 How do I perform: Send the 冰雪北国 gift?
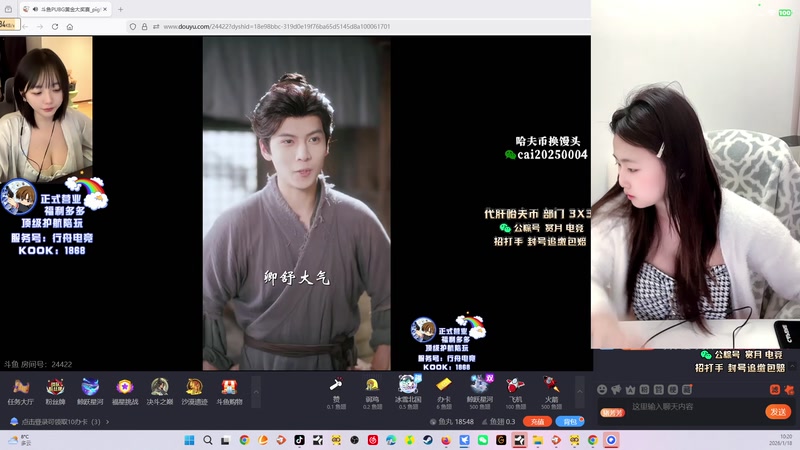[x=408, y=393]
